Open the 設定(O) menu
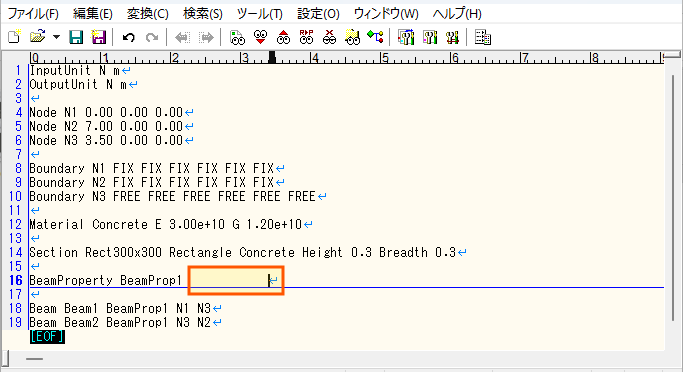683x372 pixels. (318, 14)
